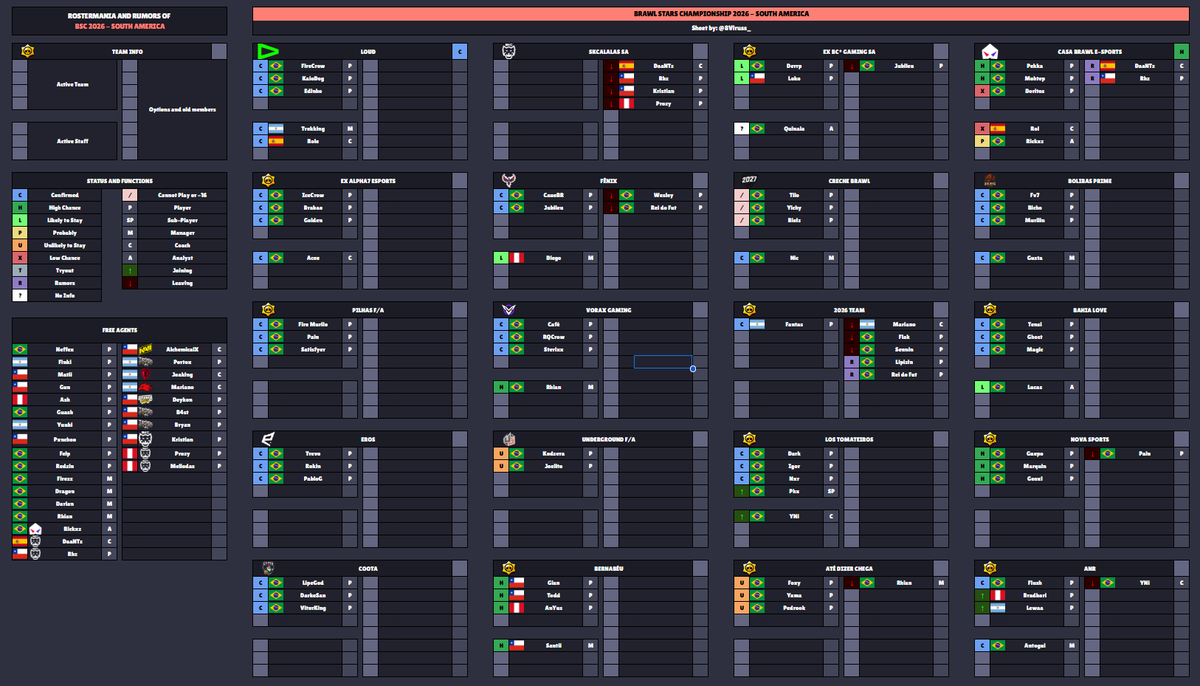This screenshot has width=1200, height=686.
Task: Click the Bahia Love logo
Action: point(989,309)
